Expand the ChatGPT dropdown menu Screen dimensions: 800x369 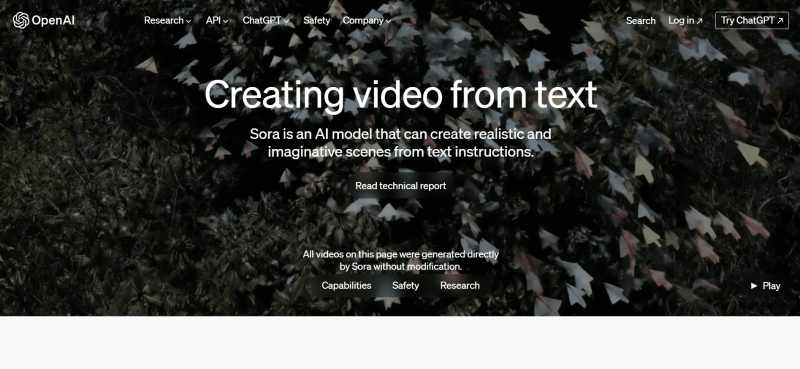coord(265,20)
